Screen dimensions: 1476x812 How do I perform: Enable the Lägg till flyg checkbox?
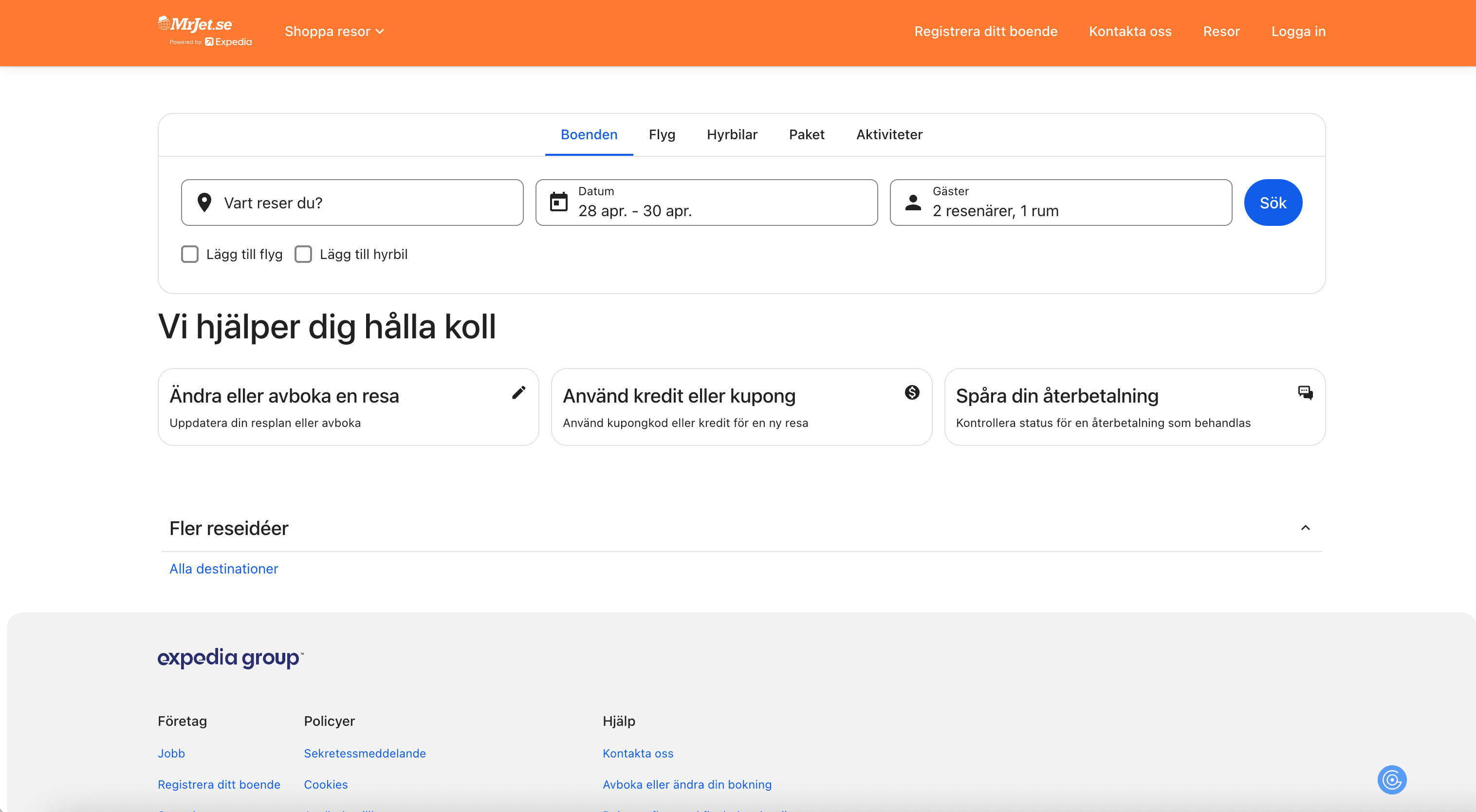coord(190,254)
